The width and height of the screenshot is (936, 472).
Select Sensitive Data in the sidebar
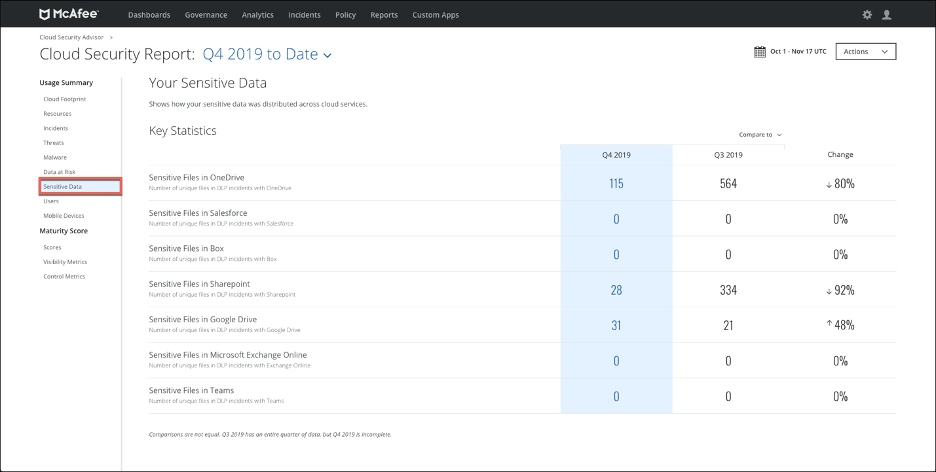coord(81,187)
